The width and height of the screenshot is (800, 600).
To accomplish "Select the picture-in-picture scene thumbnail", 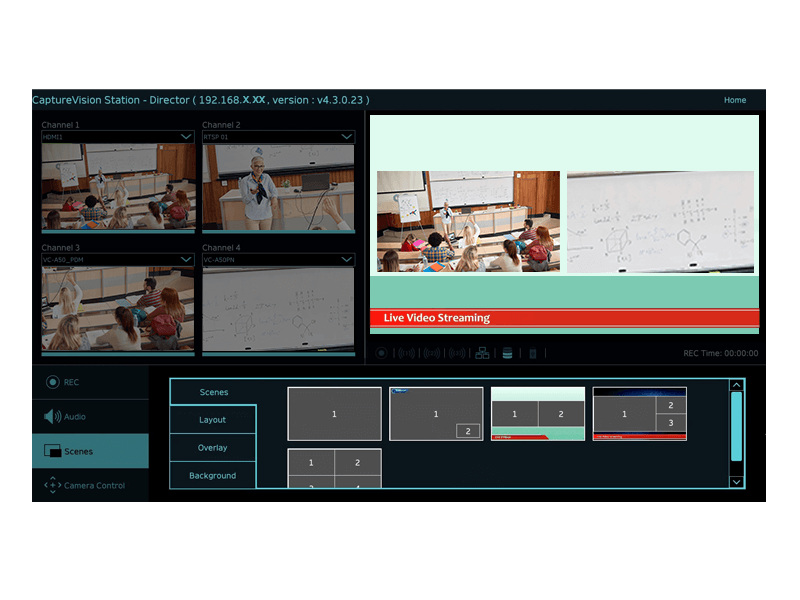I will point(436,414).
